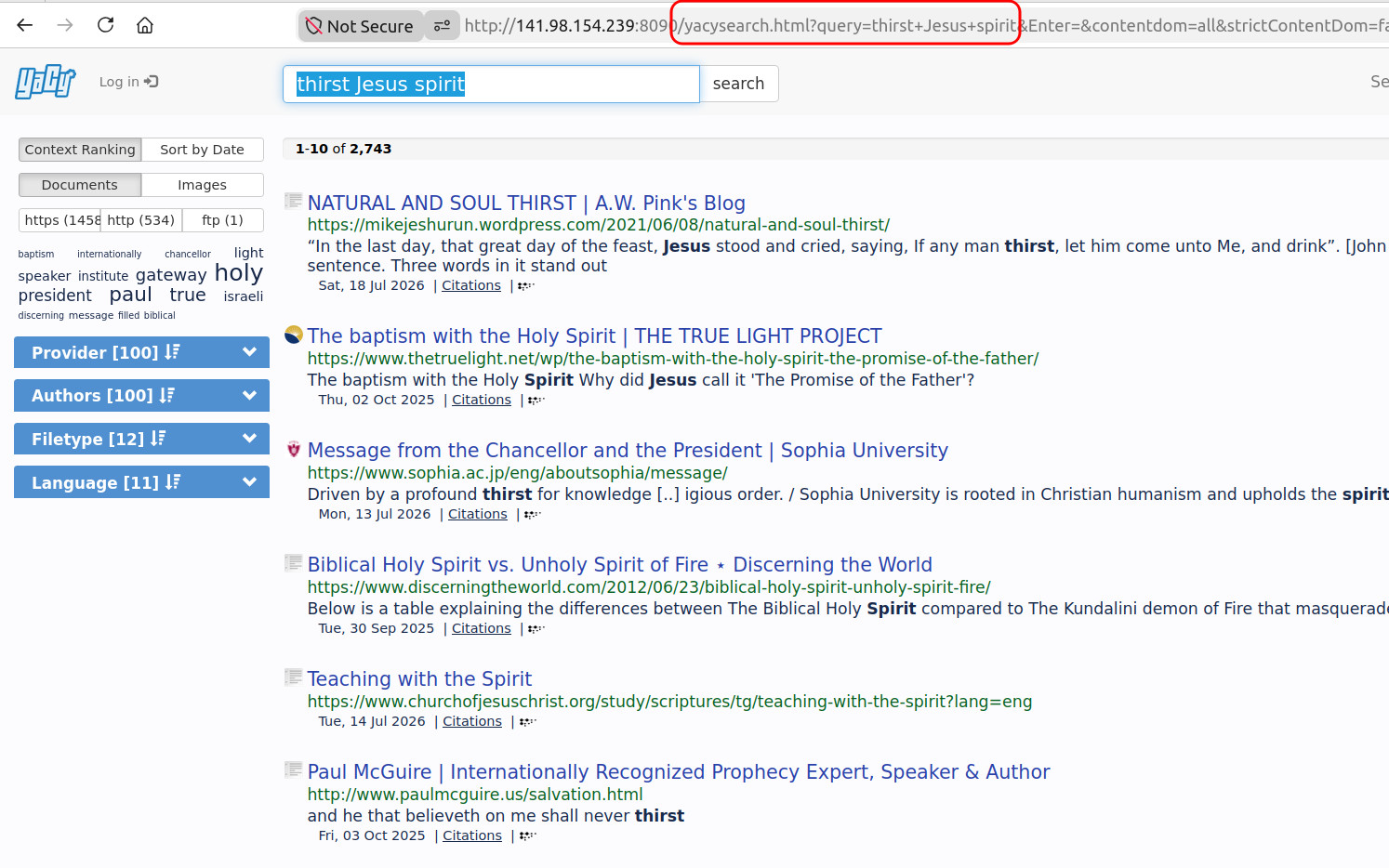The width and height of the screenshot is (1389, 868).
Task: Click the favicon beside the Sophia University result
Action: click(294, 450)
